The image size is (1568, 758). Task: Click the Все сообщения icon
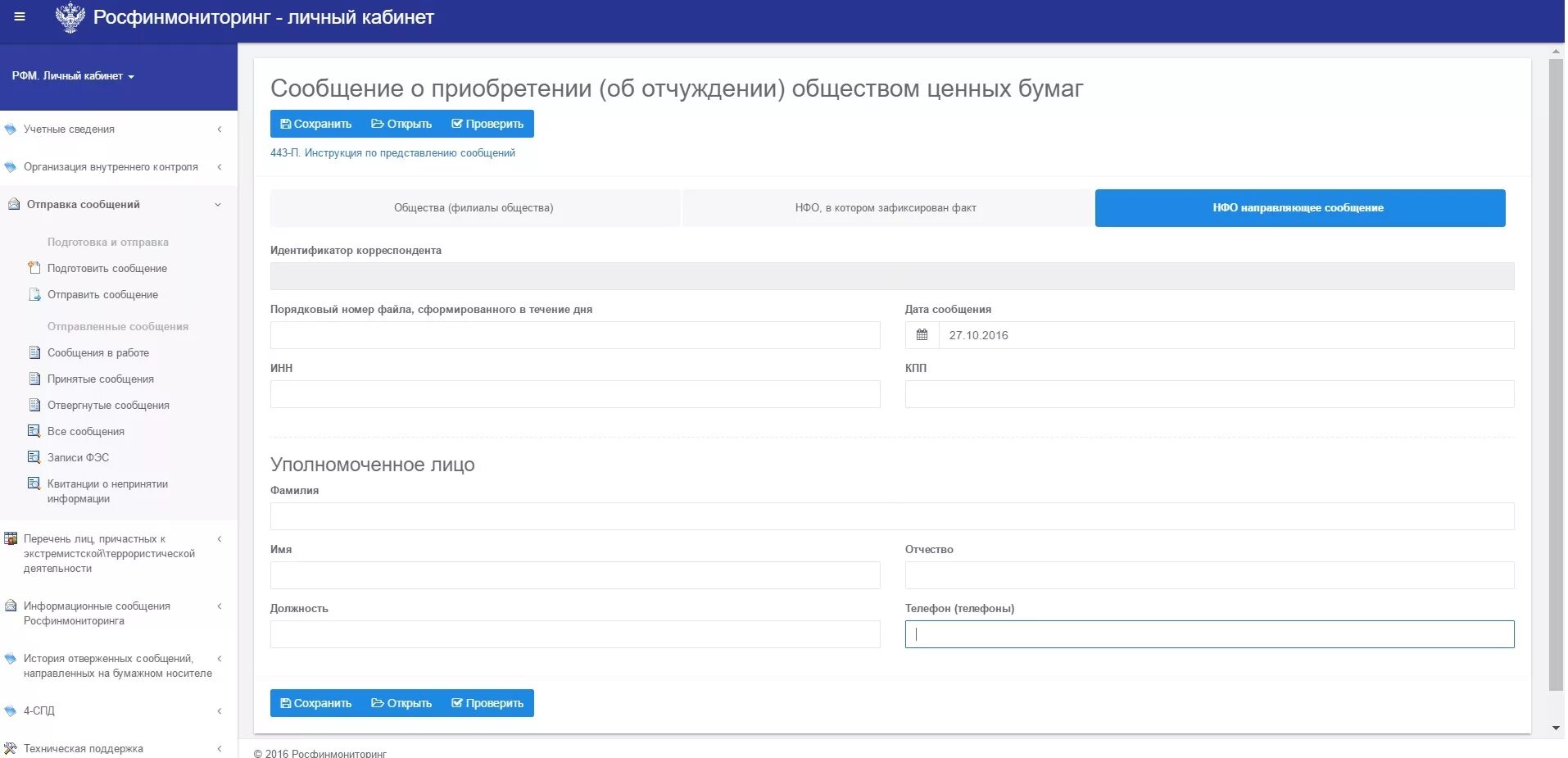(x=34, y=431)
